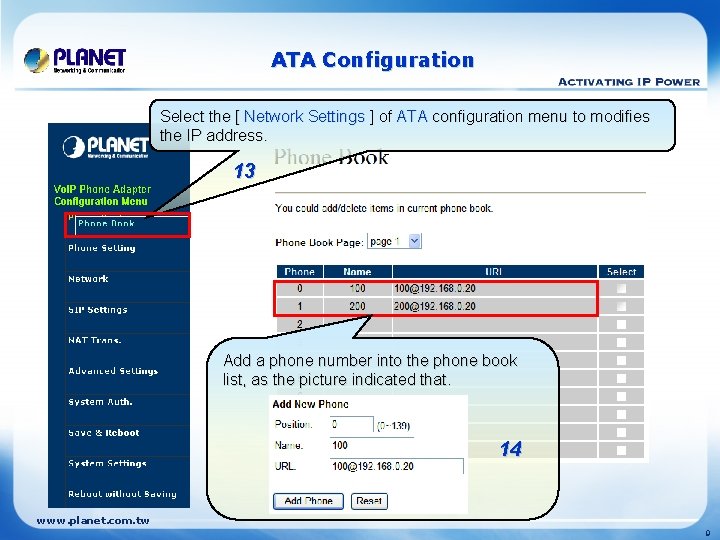The height and width of the screenshot is (540, 720).
Task: Expand the Phone Book Page dropdown
Action: (394, 241)
